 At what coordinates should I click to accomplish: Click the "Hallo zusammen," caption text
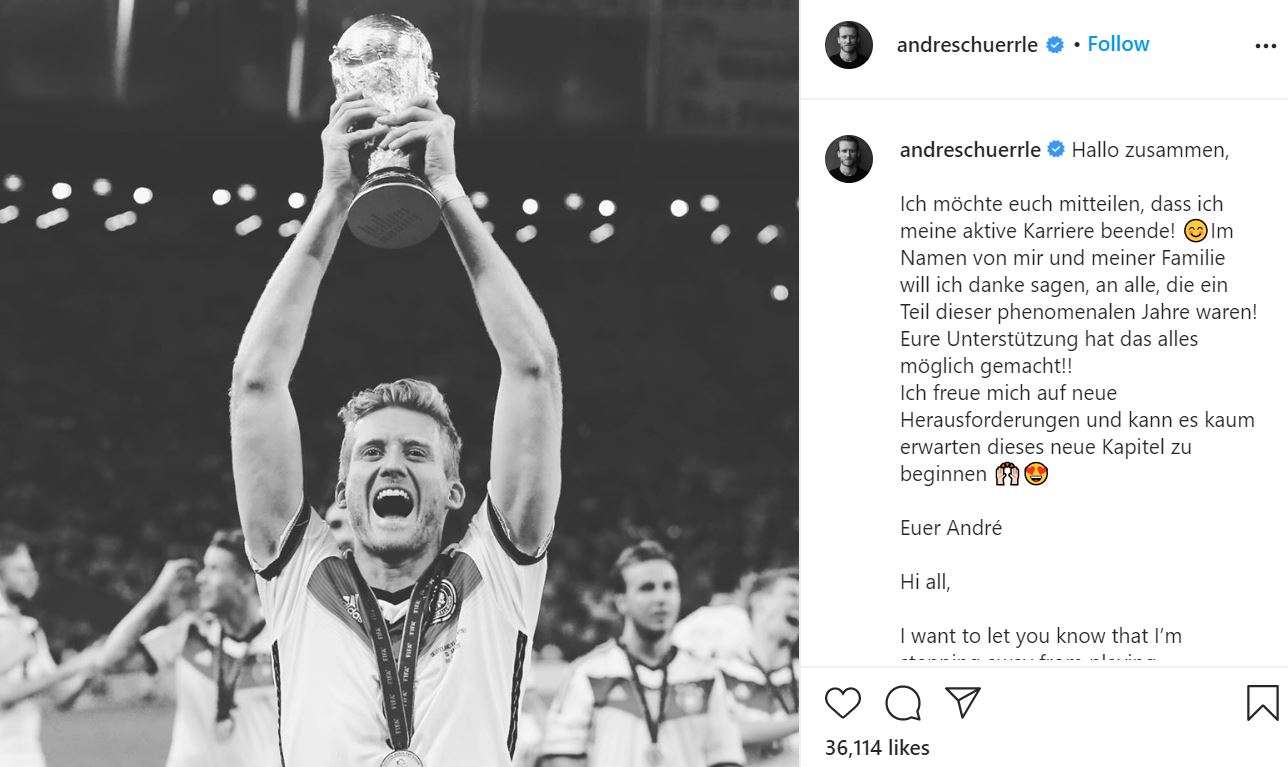(1150, 150)
